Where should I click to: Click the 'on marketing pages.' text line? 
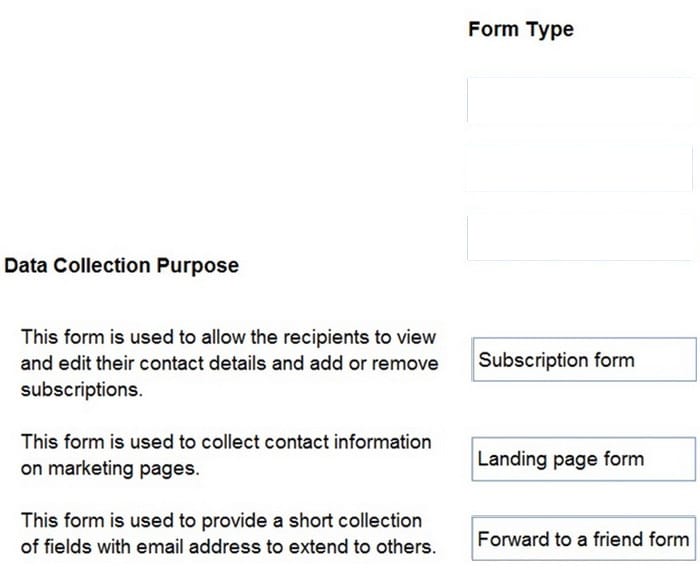coord(110,468)
